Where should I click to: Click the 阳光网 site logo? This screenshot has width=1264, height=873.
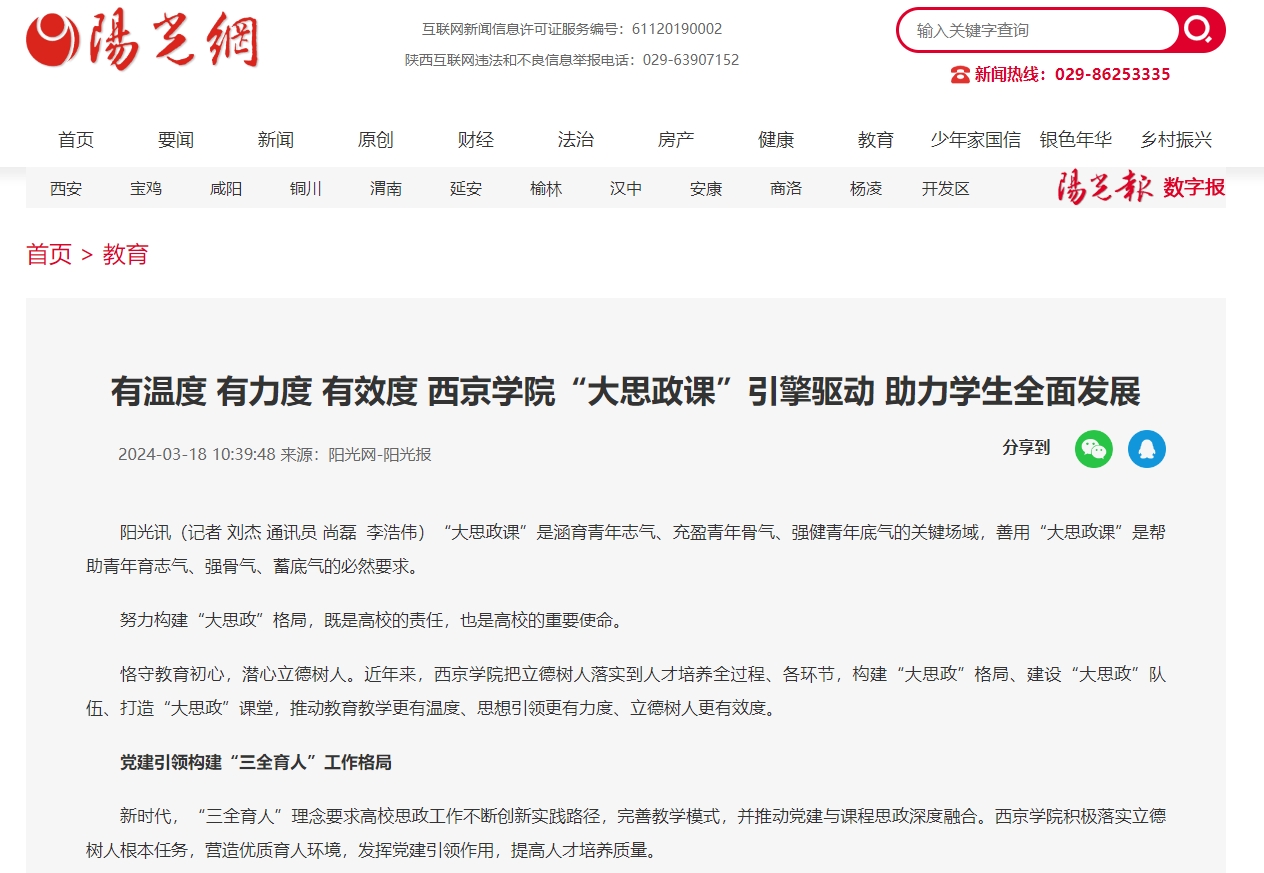tap(143, 42)
